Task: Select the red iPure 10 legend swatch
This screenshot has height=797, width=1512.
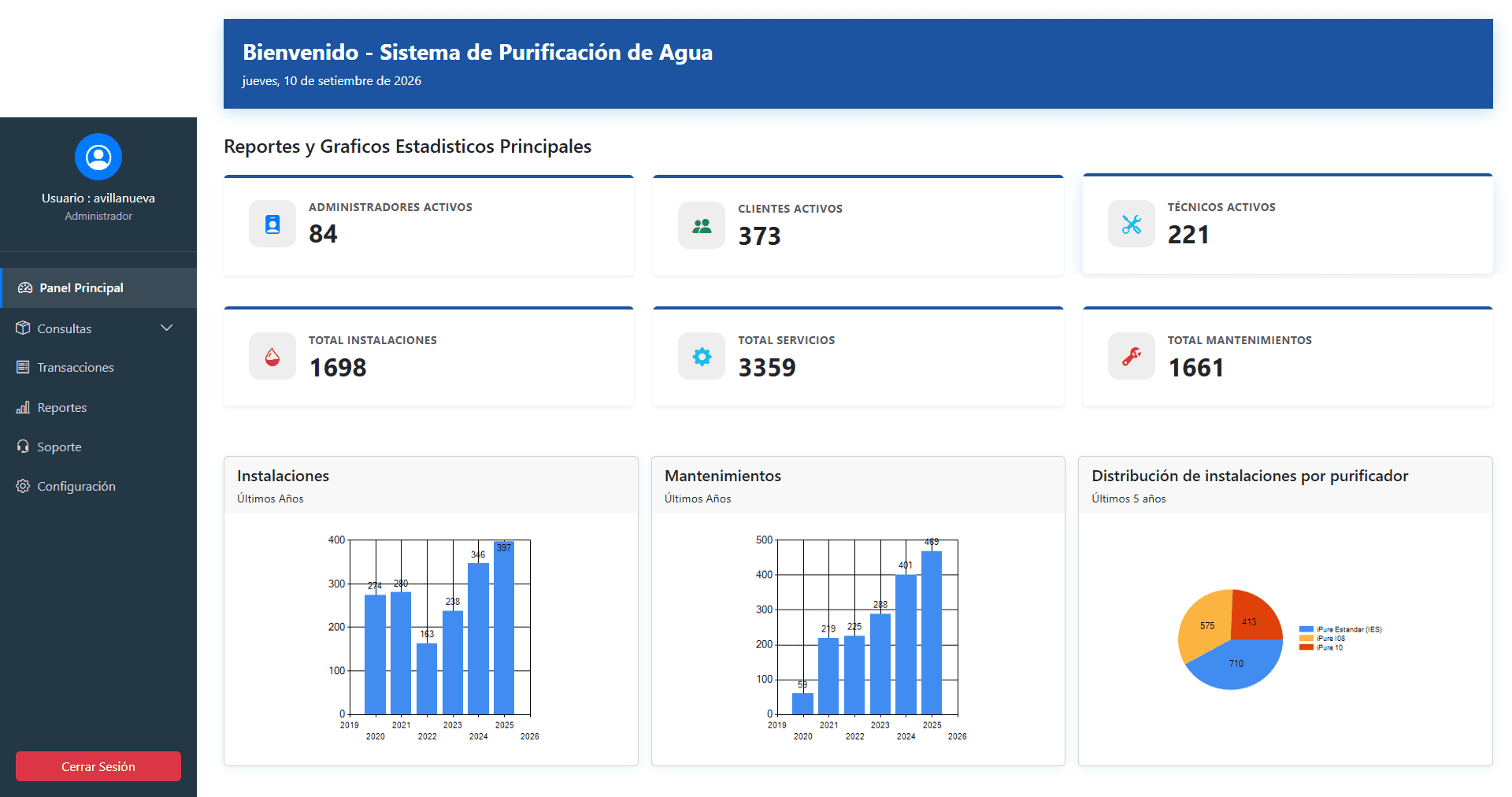Action: [x=1306, y=647]
